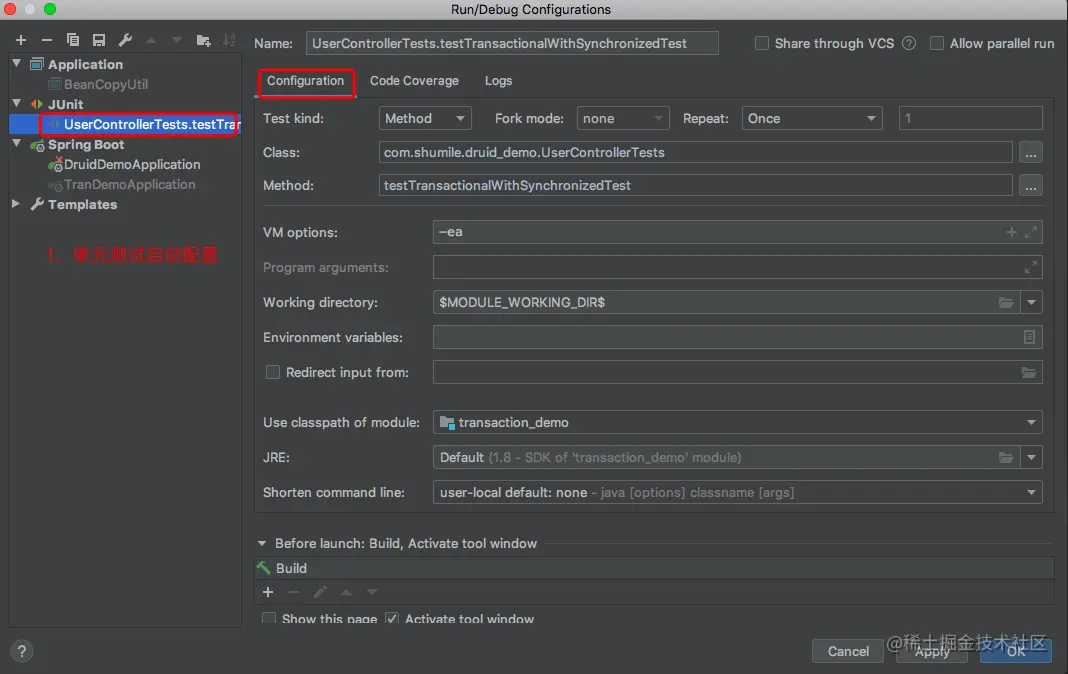Remove the Before launch task
The width and height of the screenshot is (1068, 674).
point(294,592)
